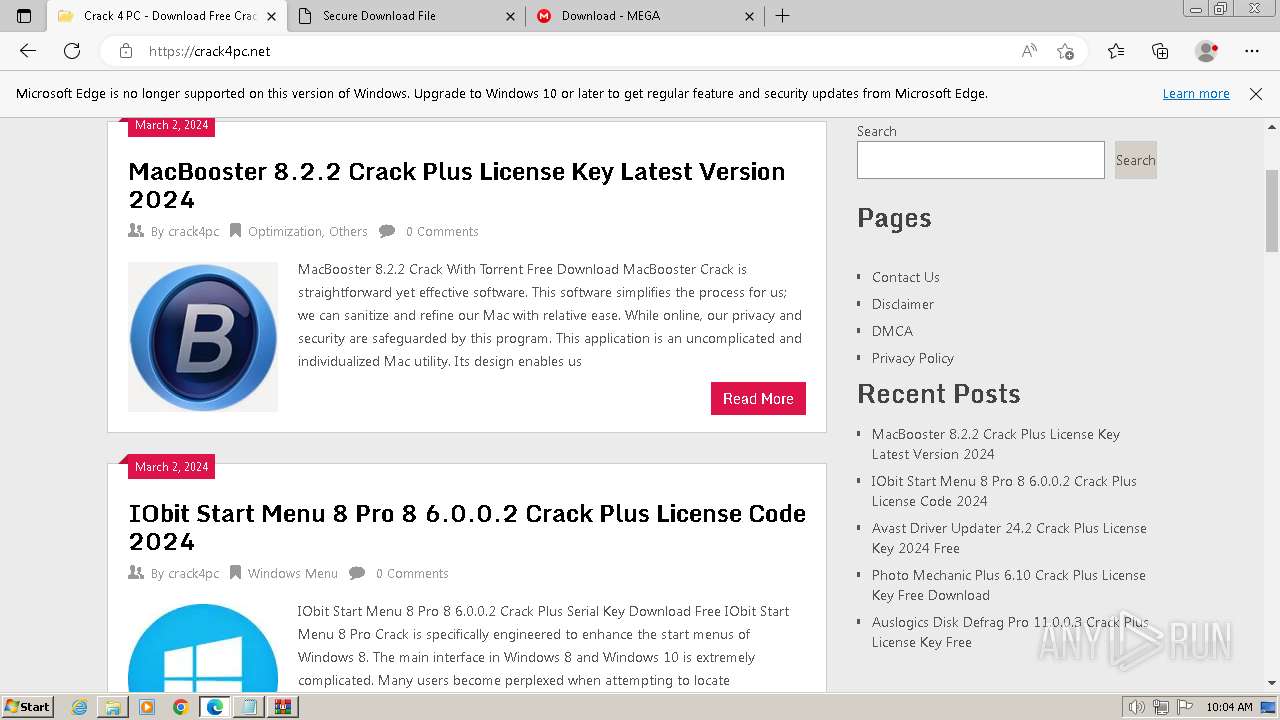The height and width of the screenshot is (720, 1280).
Task: Open the volume control tray icon
Action: (x=1138, y=707)
